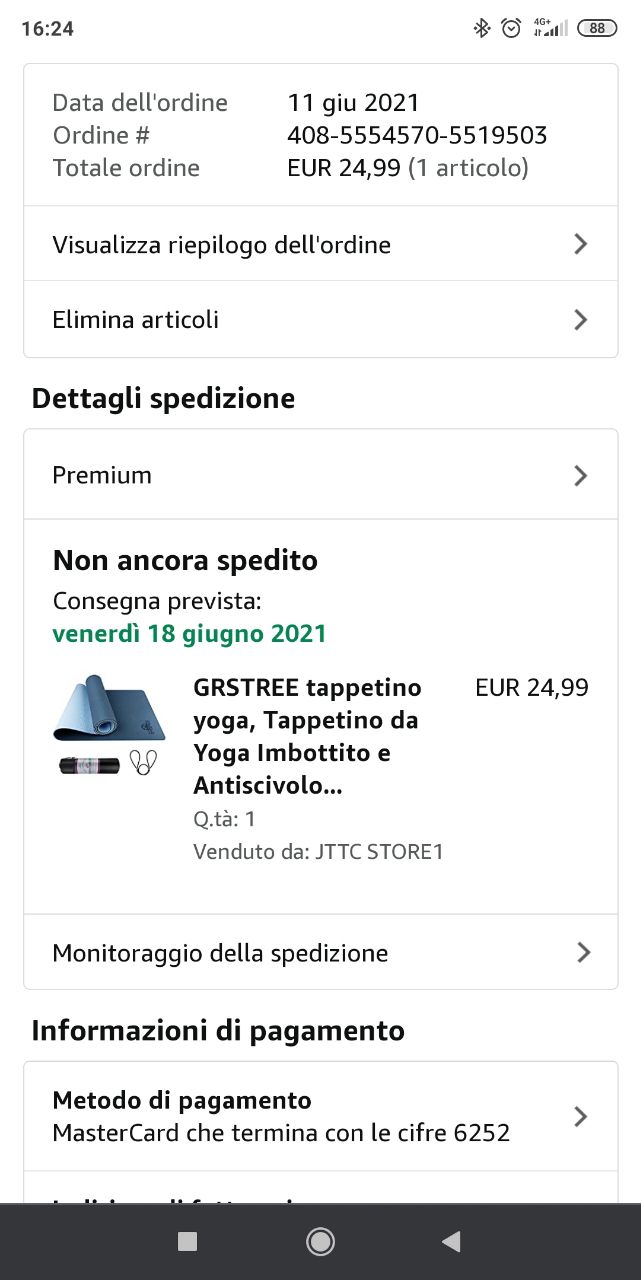This screenshot has width=641, height=1280.
Task: Open chevron beside Premium shipping
Action: pyautogui.click(x=581, y=476)
